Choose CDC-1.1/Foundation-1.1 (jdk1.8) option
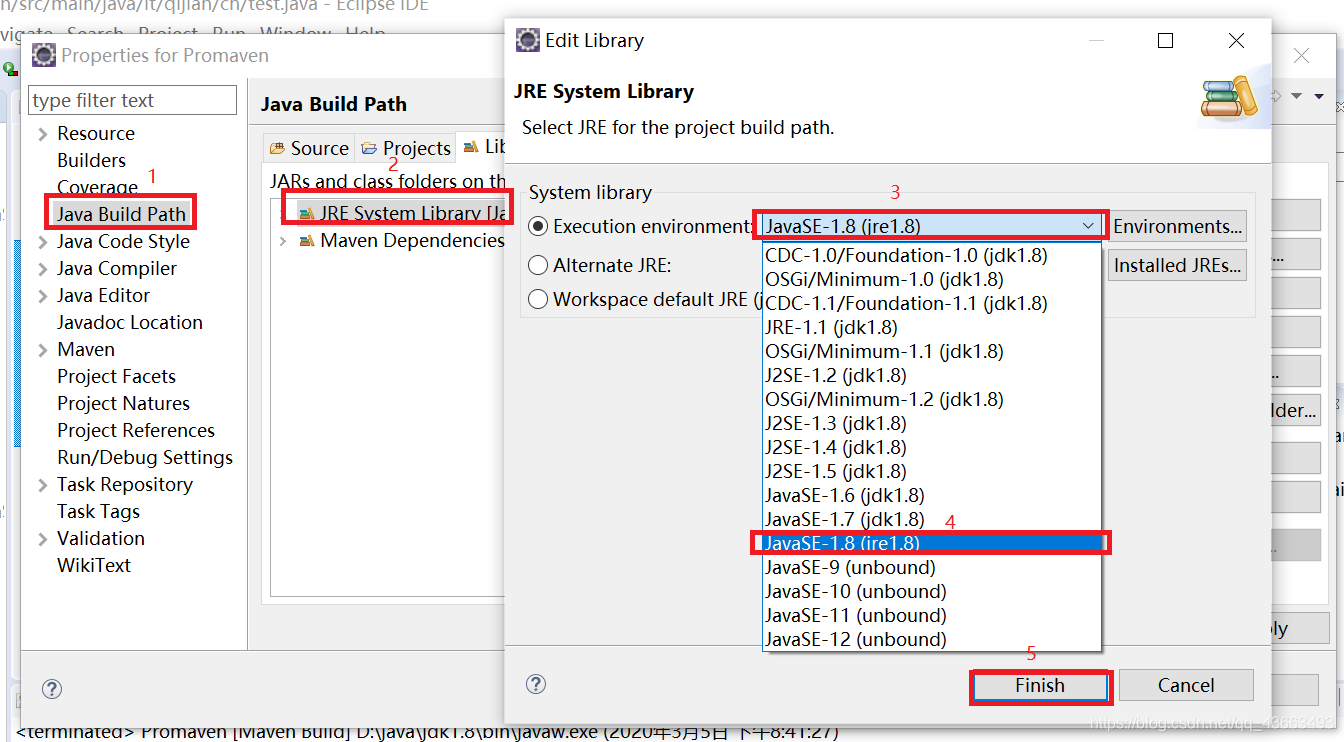The height and width of the screenshot is (742, 1344). (x=932, y=303)
